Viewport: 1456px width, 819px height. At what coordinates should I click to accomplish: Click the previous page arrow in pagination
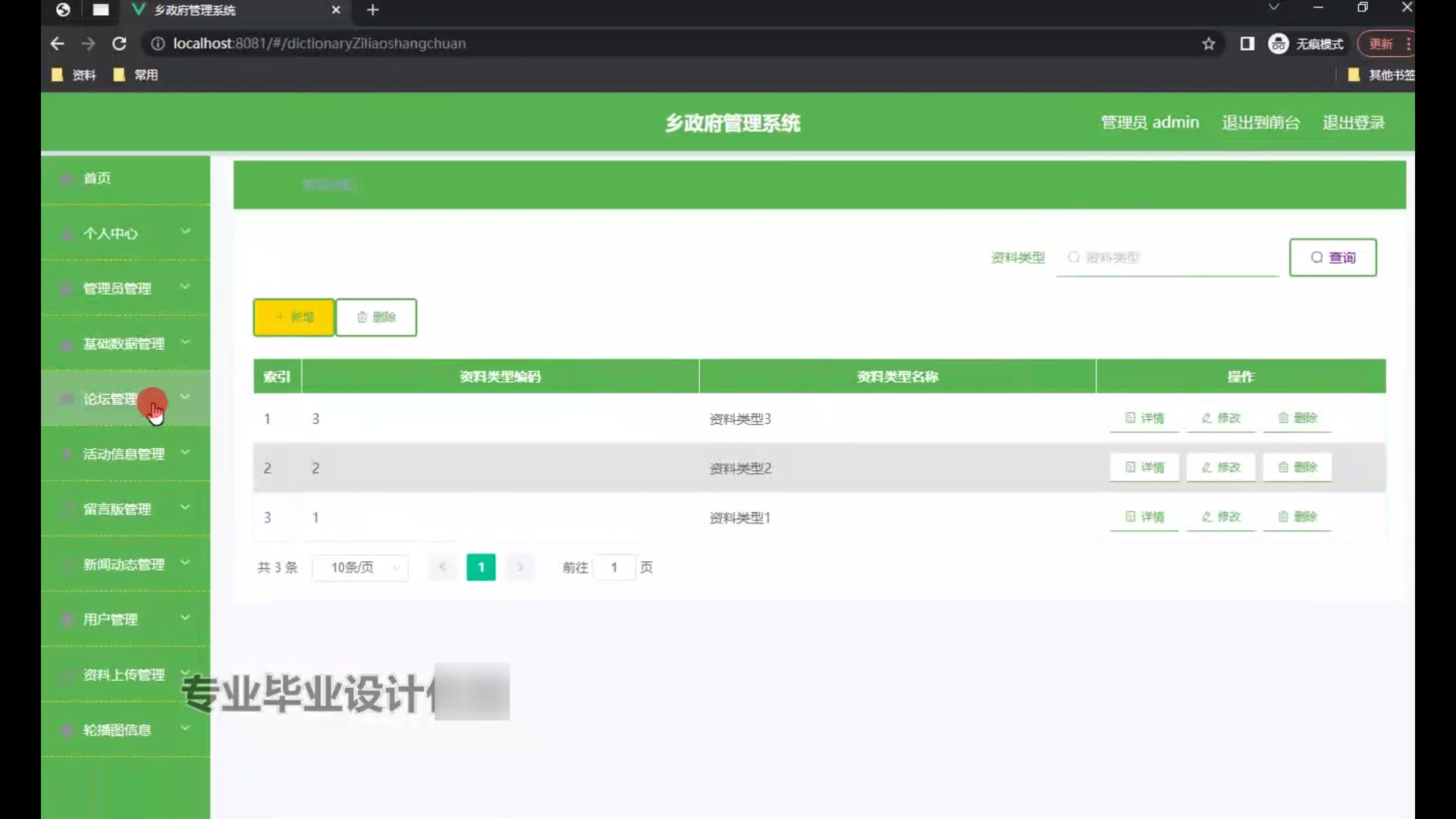pos(443,566)
